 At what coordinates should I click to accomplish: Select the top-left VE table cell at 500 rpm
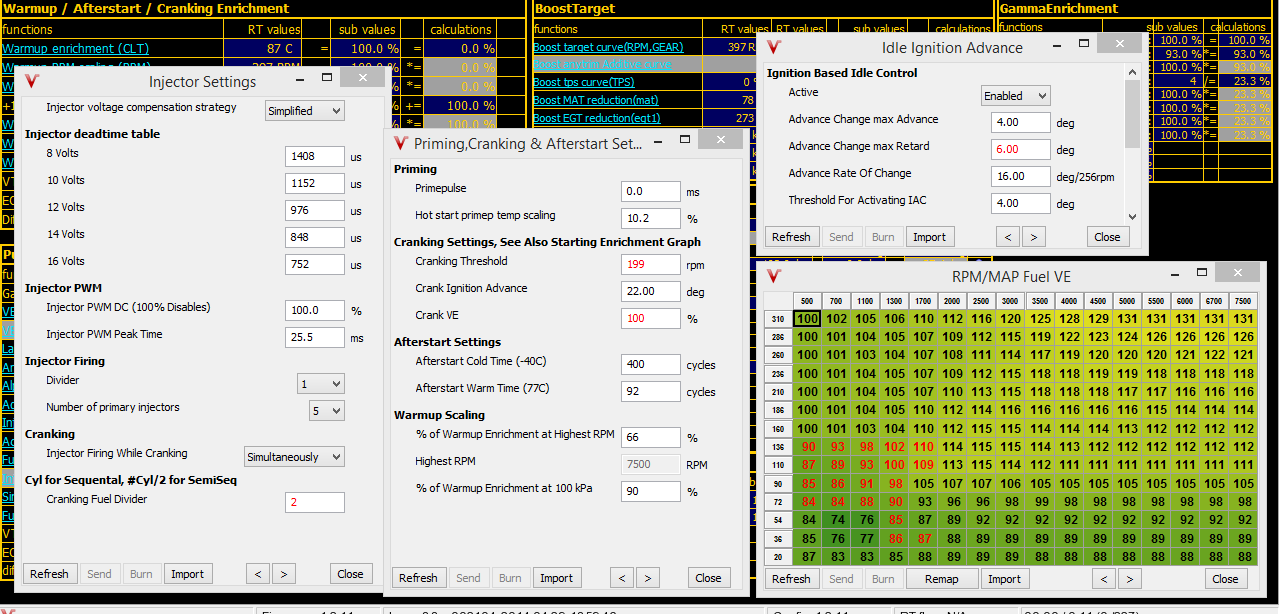point(807,319)
